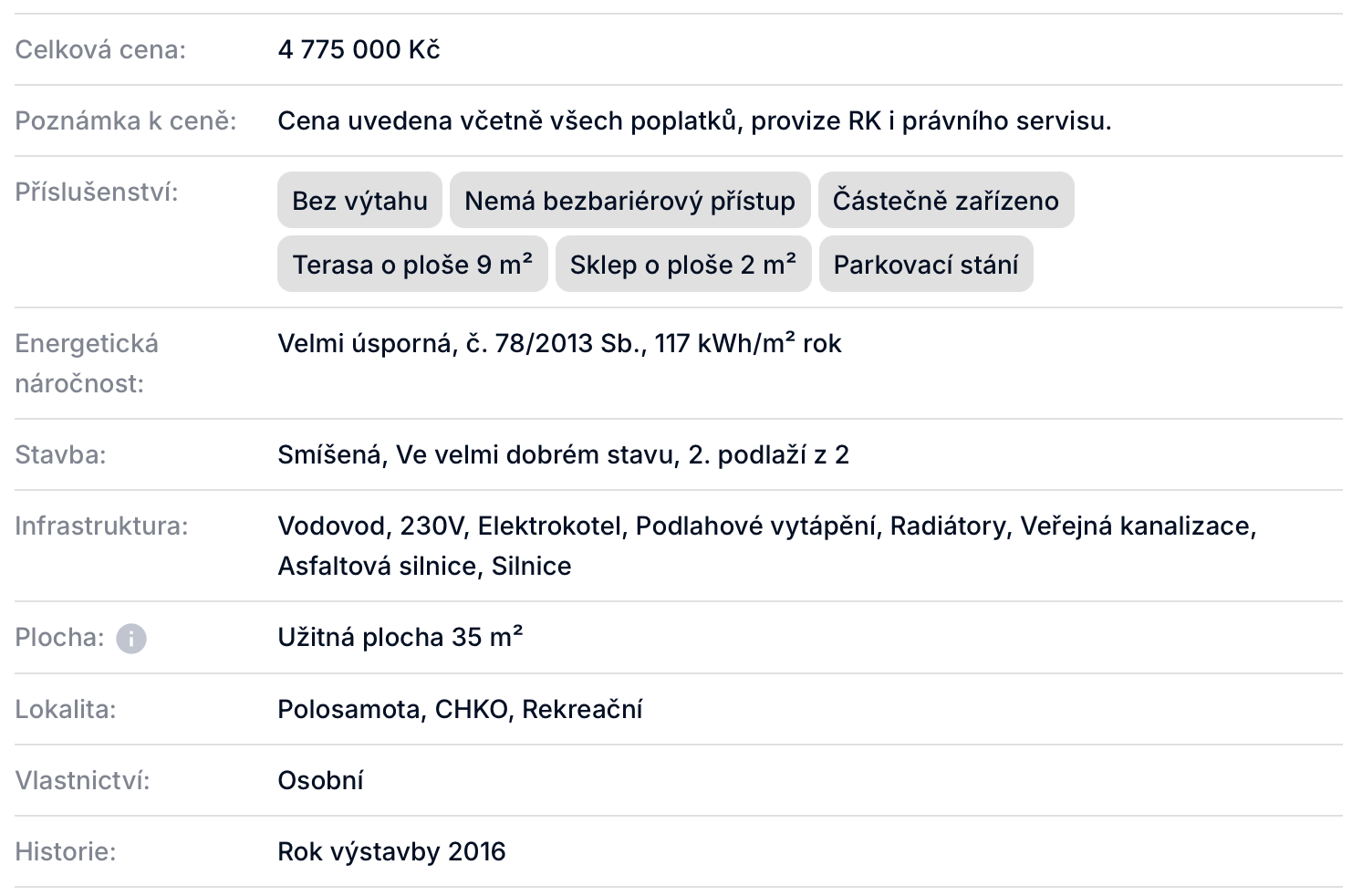Image resolution: width=1352 pixels, height=896 pixels.
Task: Select 'Nemá bezbariérový přístup' tag
Action: click(629, 200)
